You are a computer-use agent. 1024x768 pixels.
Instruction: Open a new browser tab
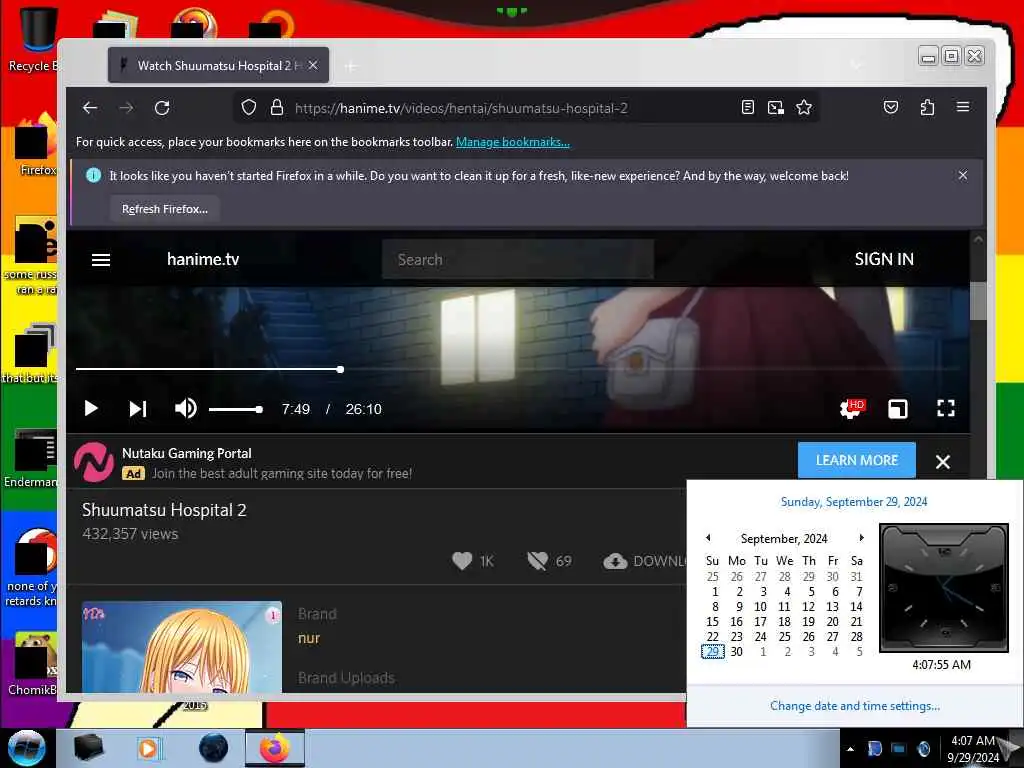pos(351,66)
